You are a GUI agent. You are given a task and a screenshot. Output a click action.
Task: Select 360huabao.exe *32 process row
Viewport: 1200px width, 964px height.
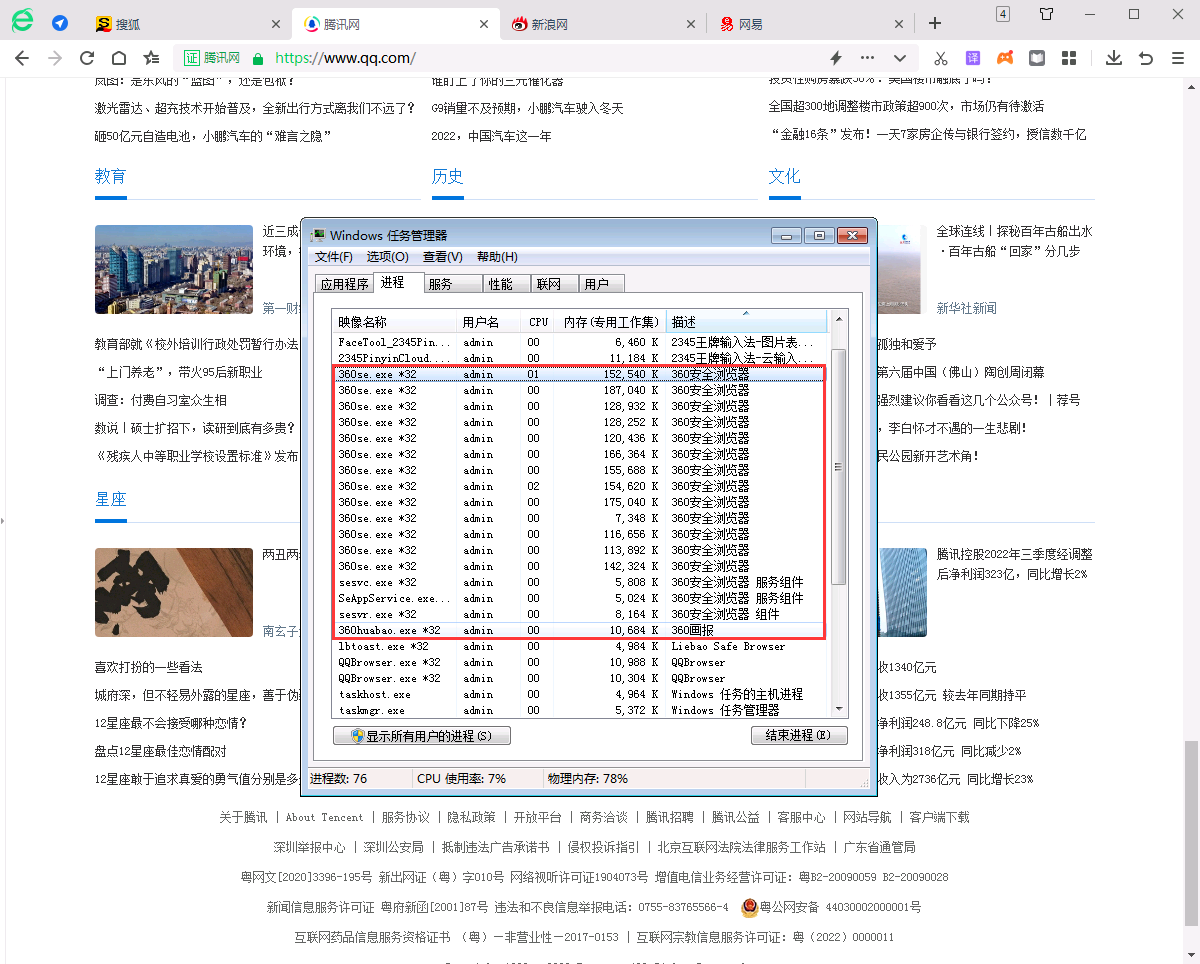pos(580,630)
